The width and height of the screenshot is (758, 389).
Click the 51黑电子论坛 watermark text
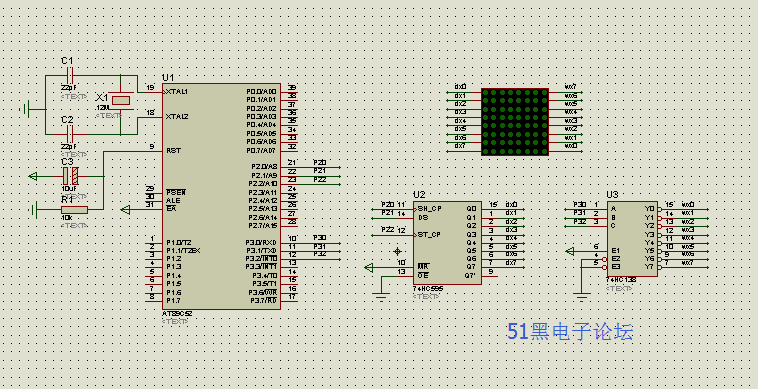pos(570,332)
